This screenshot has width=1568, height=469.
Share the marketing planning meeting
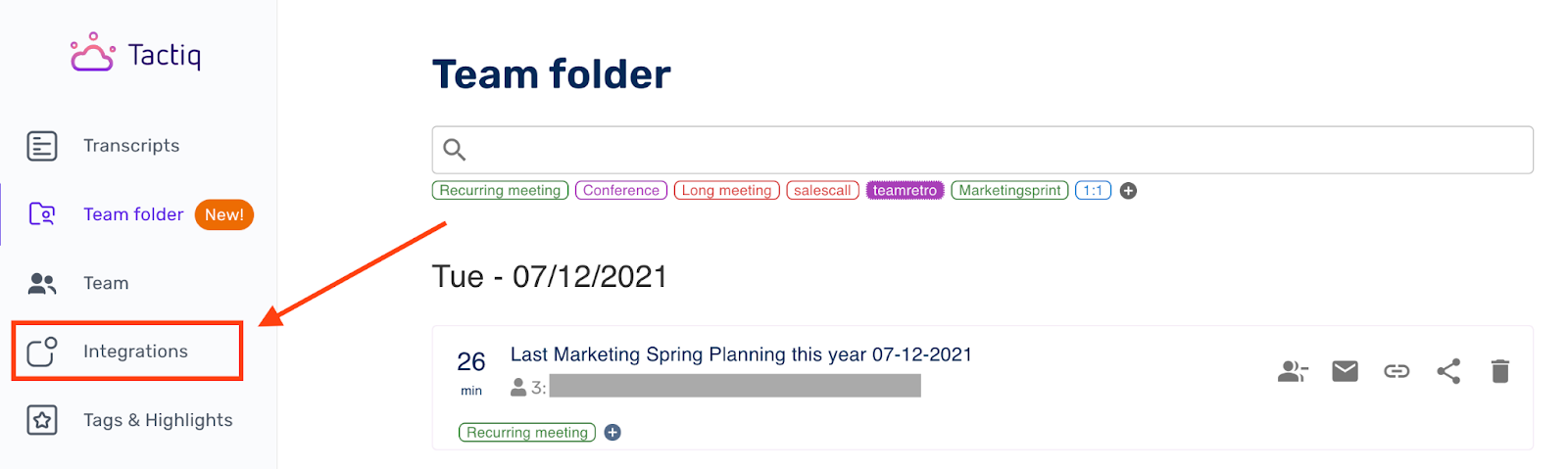(x=1448, y=371)
